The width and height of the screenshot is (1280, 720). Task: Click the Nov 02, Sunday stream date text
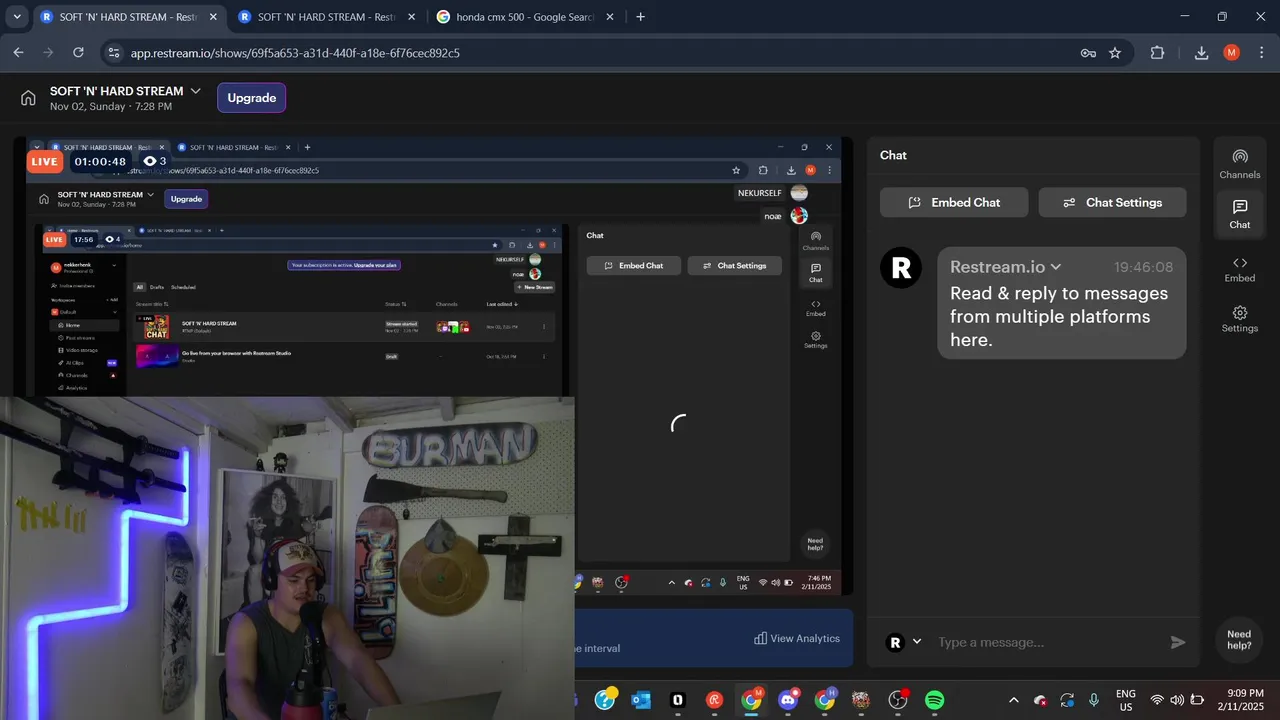pos(111,106)
